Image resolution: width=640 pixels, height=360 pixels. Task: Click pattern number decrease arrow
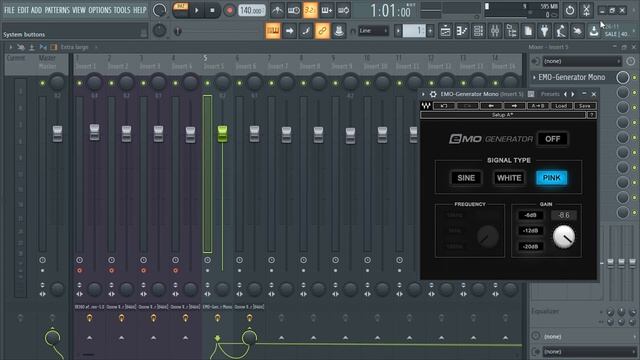pyautogui.click(x=398, y=31)
